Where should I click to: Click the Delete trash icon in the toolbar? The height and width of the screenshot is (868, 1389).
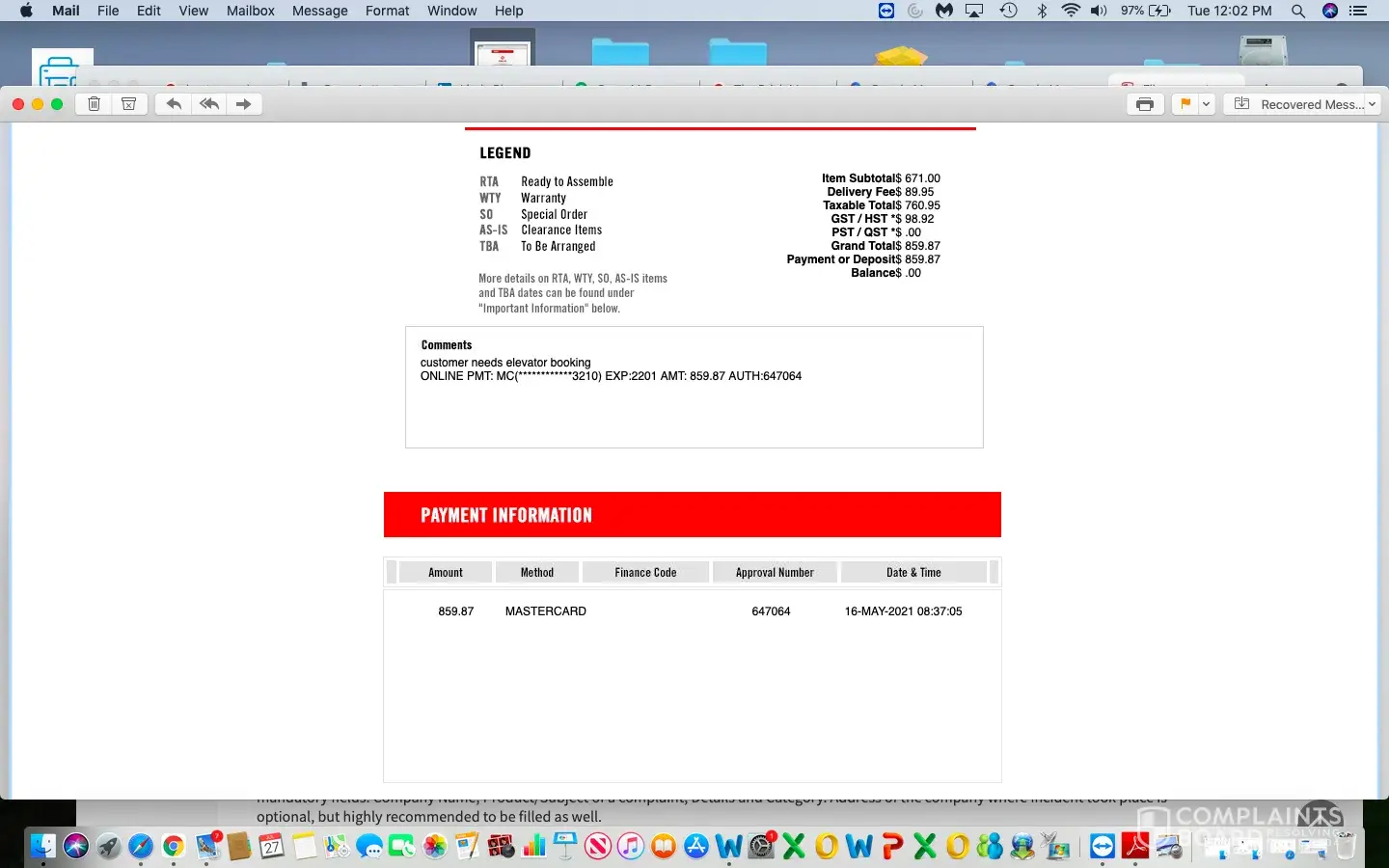click(94, 104)
